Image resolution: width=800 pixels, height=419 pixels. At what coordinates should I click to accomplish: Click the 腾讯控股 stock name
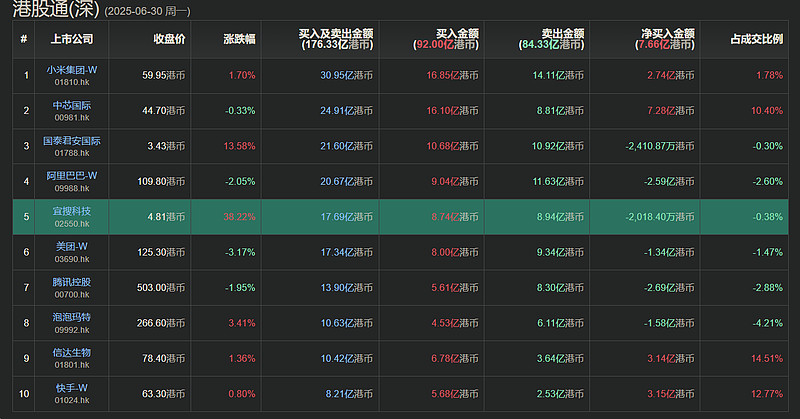point(71,282)
